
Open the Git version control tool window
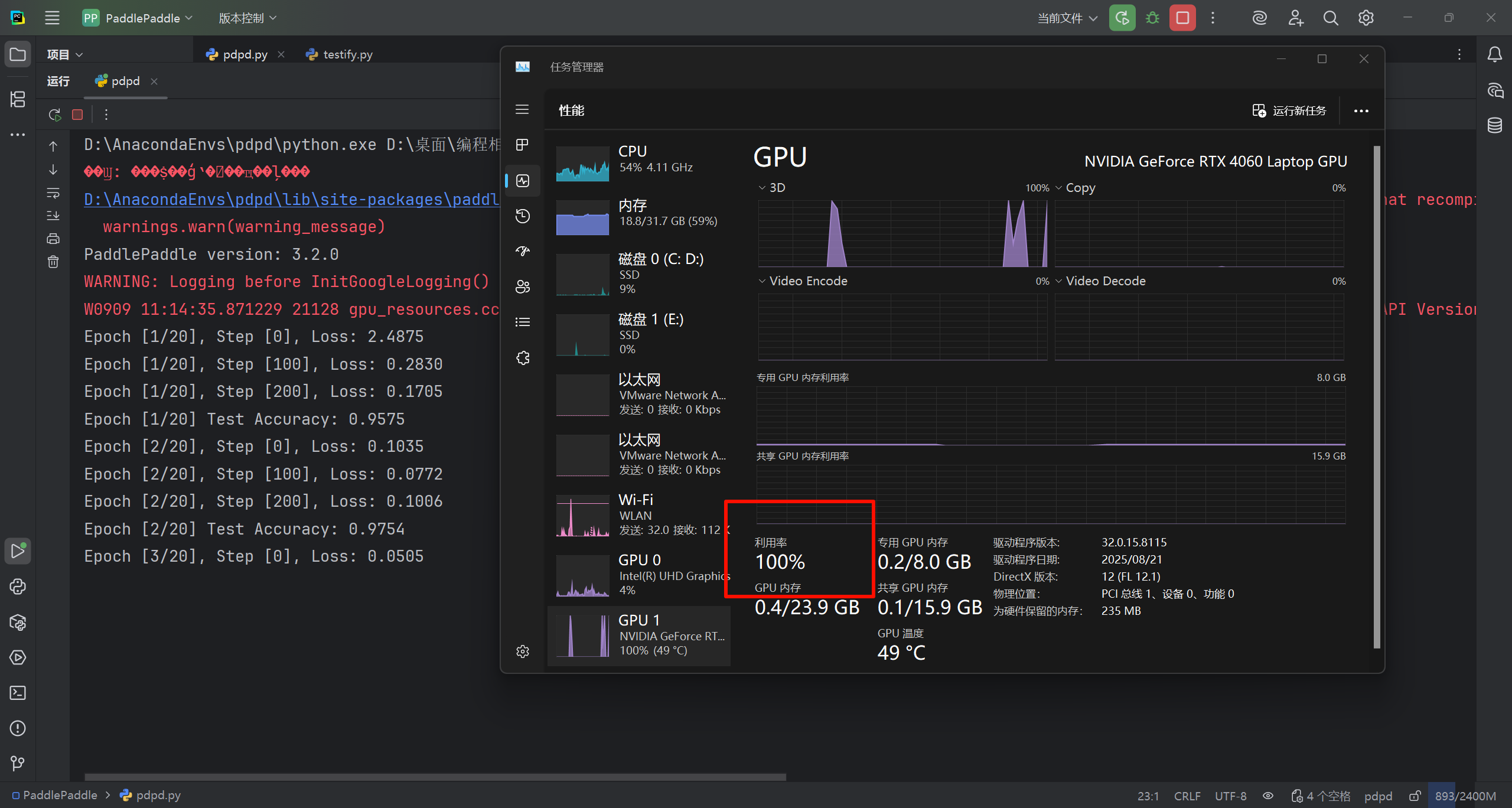coord(18,764)
